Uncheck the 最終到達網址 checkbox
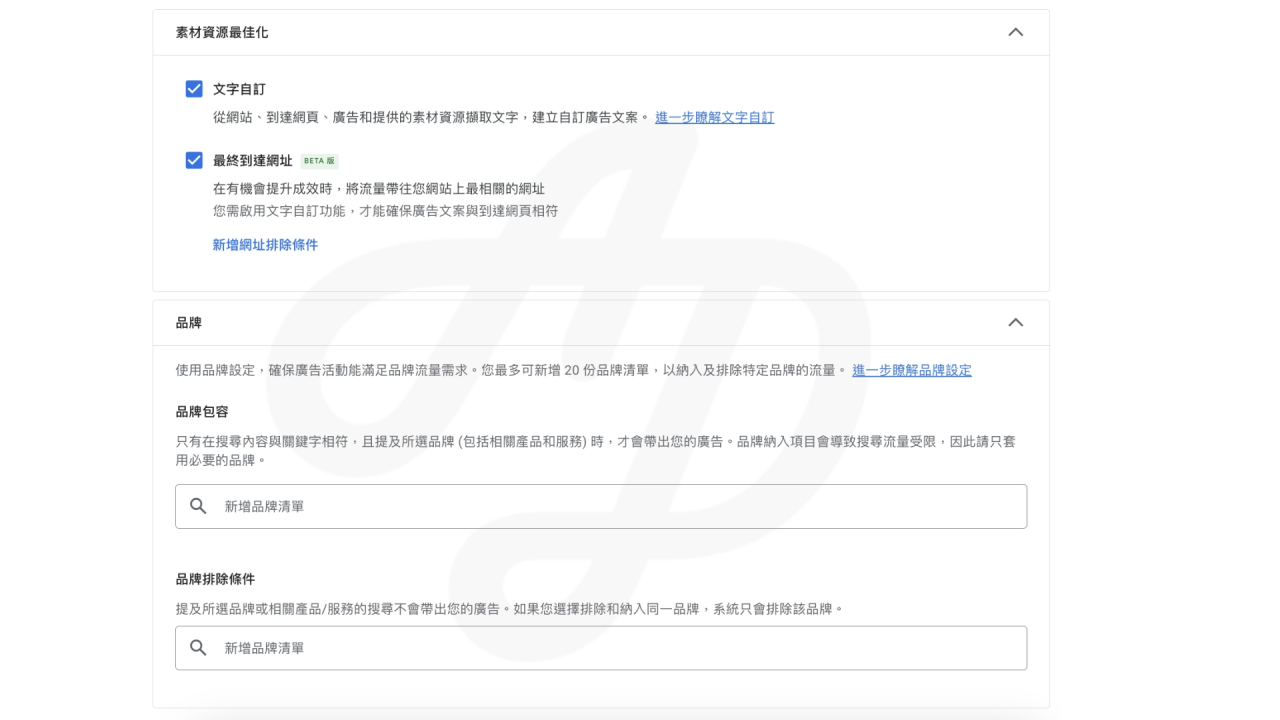 coord(194,160)
